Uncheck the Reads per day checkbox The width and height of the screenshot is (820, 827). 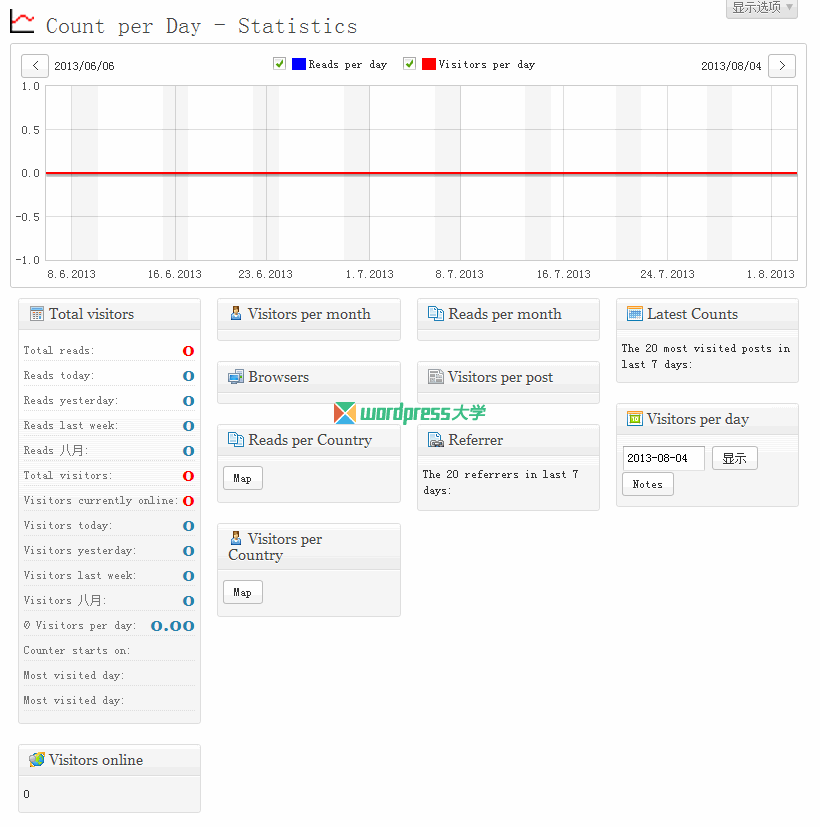coord(280,63)
